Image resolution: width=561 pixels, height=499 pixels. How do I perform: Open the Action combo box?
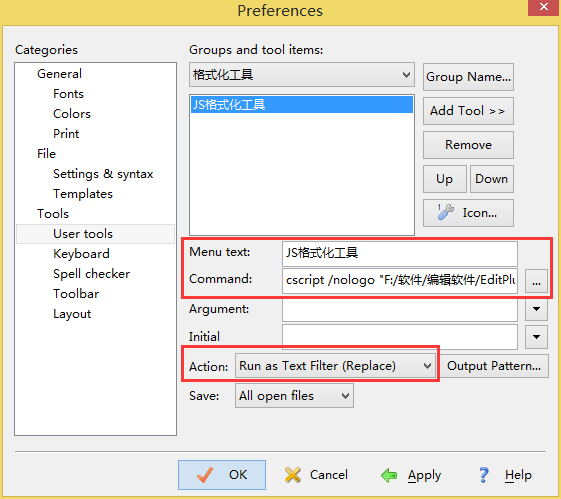pos(335,366)
